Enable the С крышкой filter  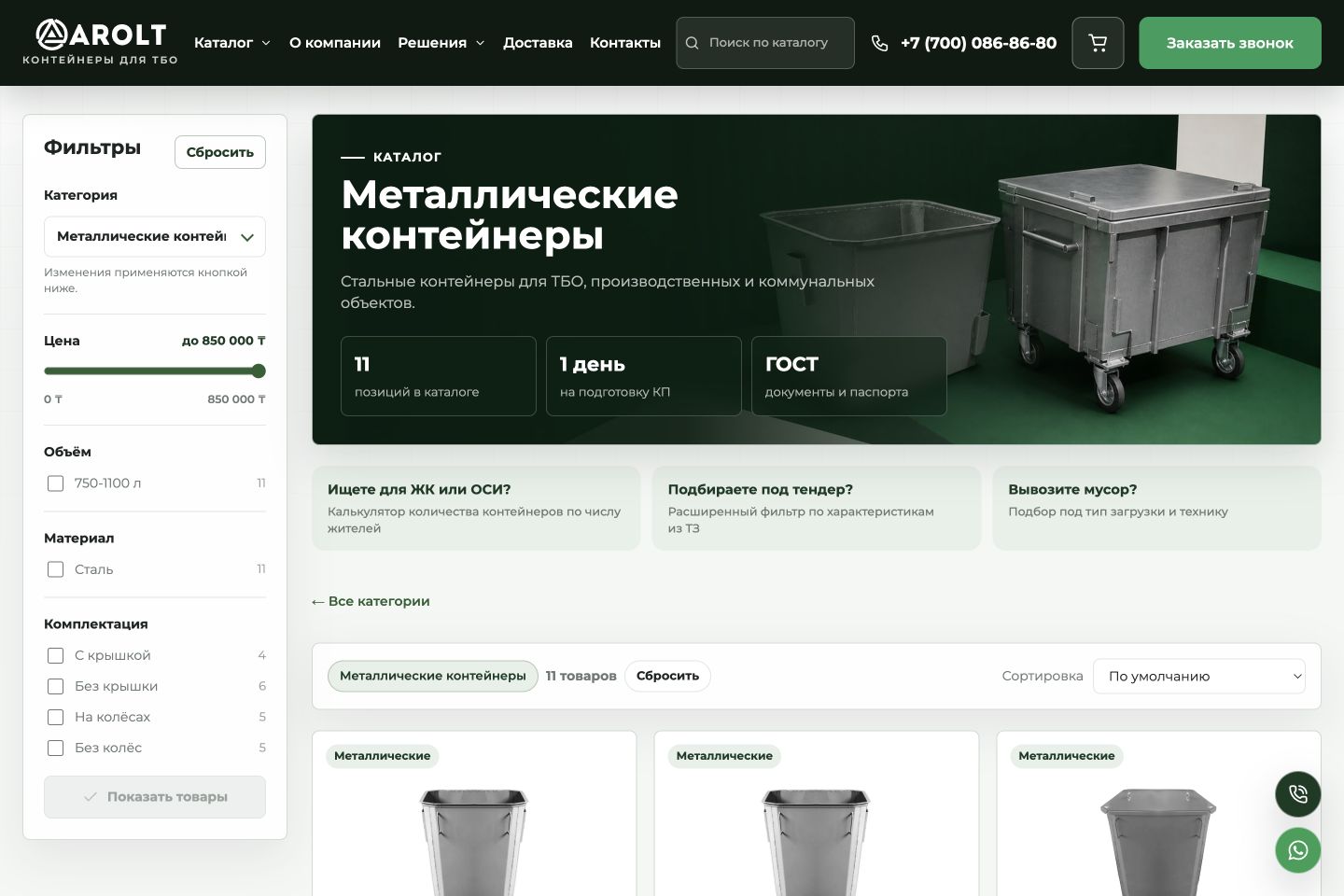coord(55,655)
